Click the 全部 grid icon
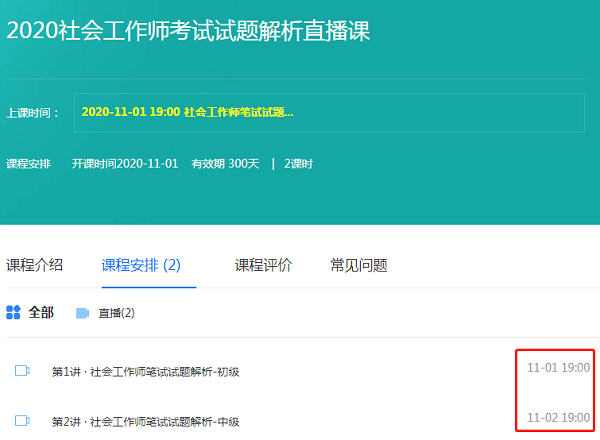The height and width of the screenshot is (440, 600). click(x=13, y=312)
